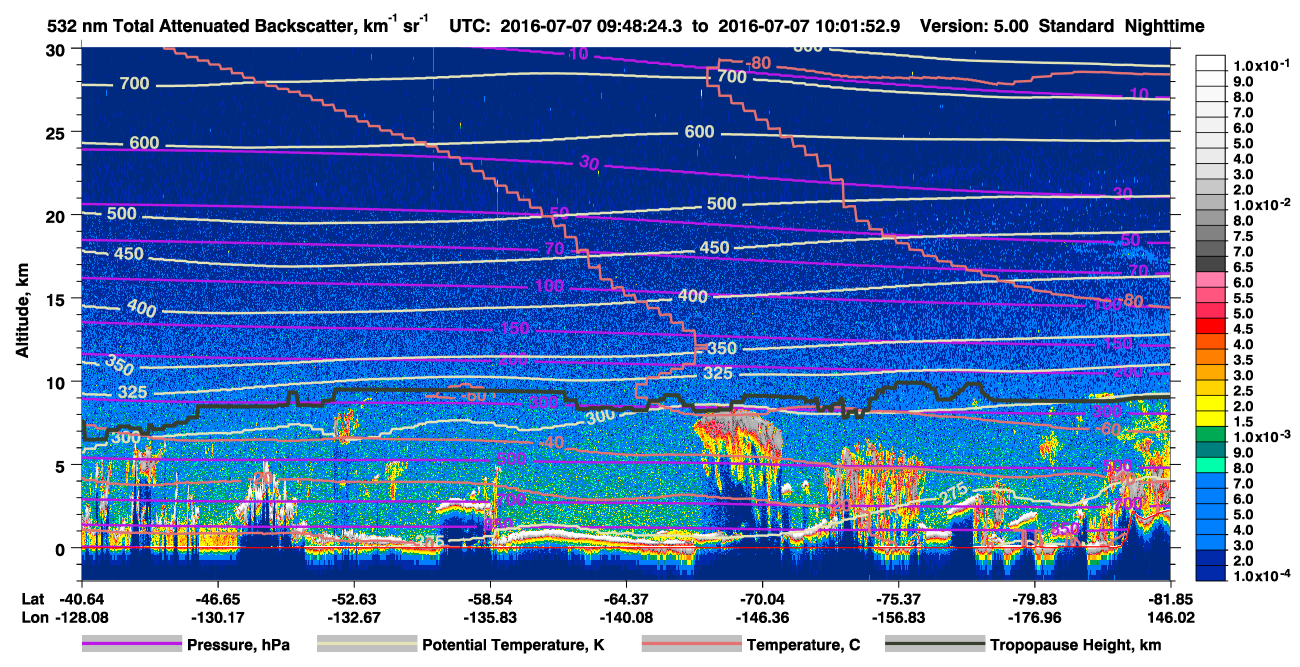Screen dimensions: 1300x667
Task: Click latitude value -70.04
Action: pyautogui.click(x=762, y=599)
